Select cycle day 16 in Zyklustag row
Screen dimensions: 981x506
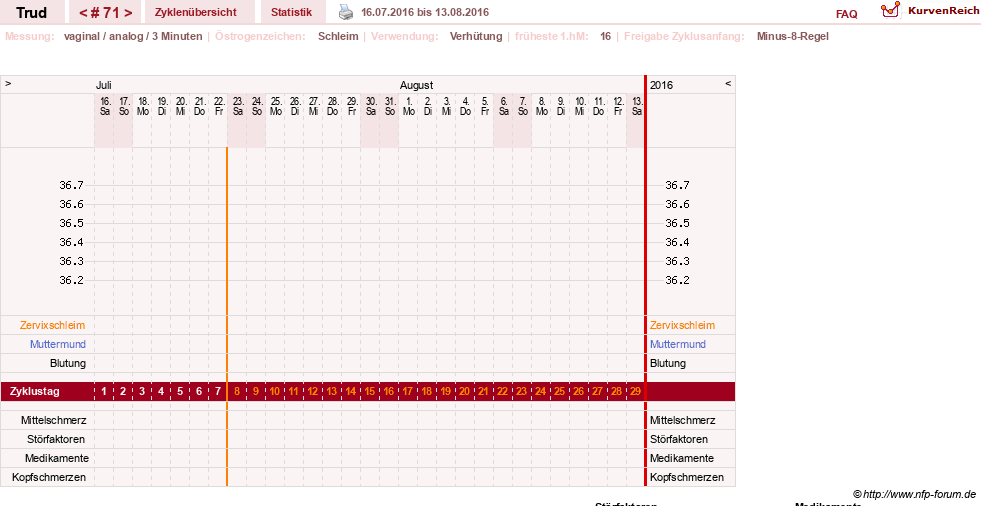[389, 392]
